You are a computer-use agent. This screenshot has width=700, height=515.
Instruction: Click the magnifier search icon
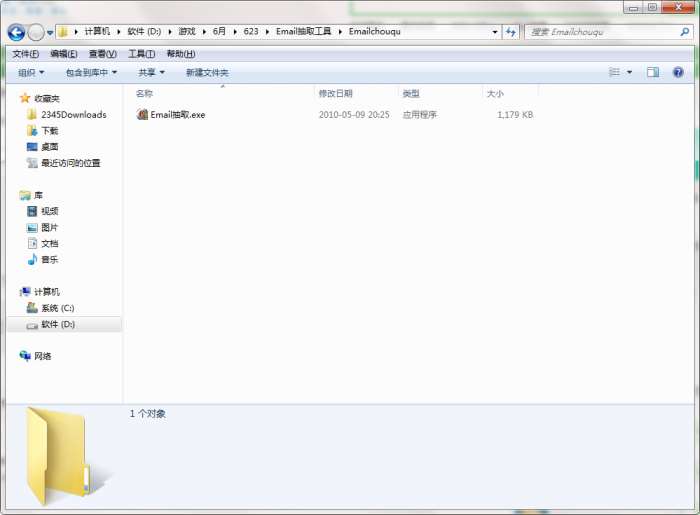[684, 32]
